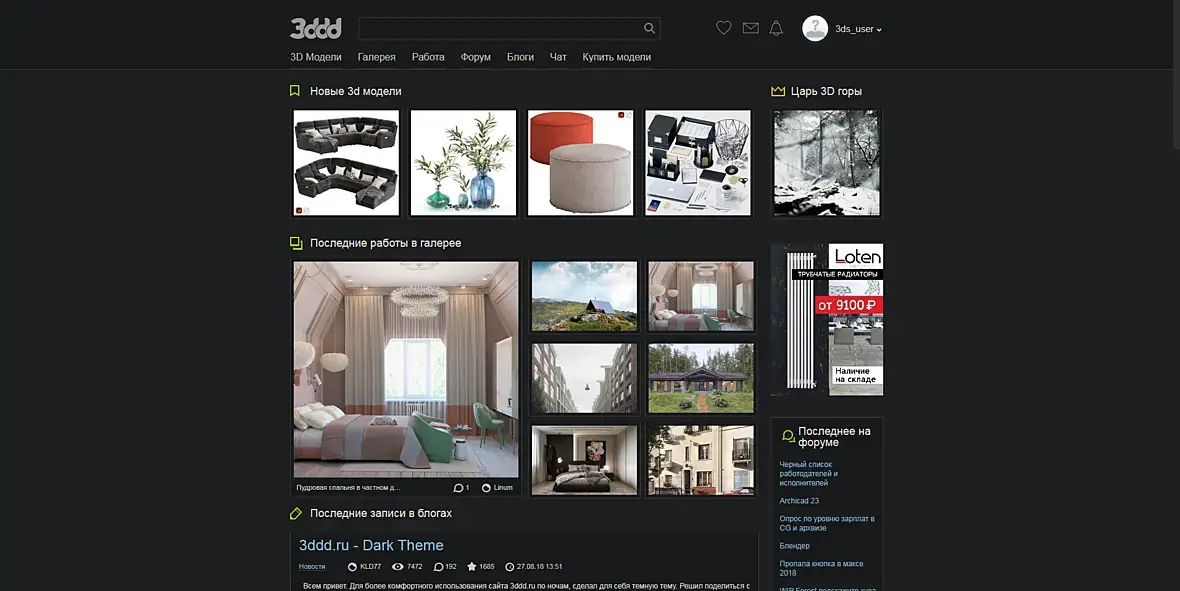Click the gallery icon beside Последние работы в галерее

pyautogui.click(x=296, y=243)
